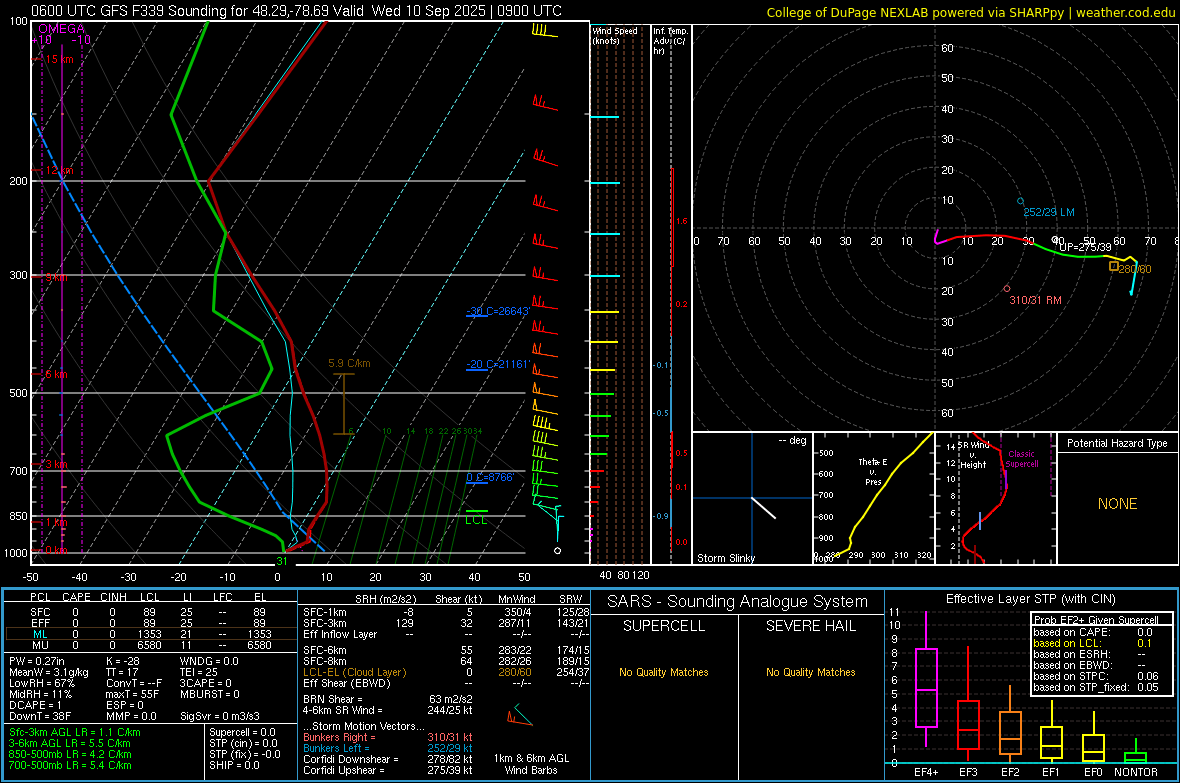Click the 'Effective Layer STP (with CIN)' title

(1030, 599)
